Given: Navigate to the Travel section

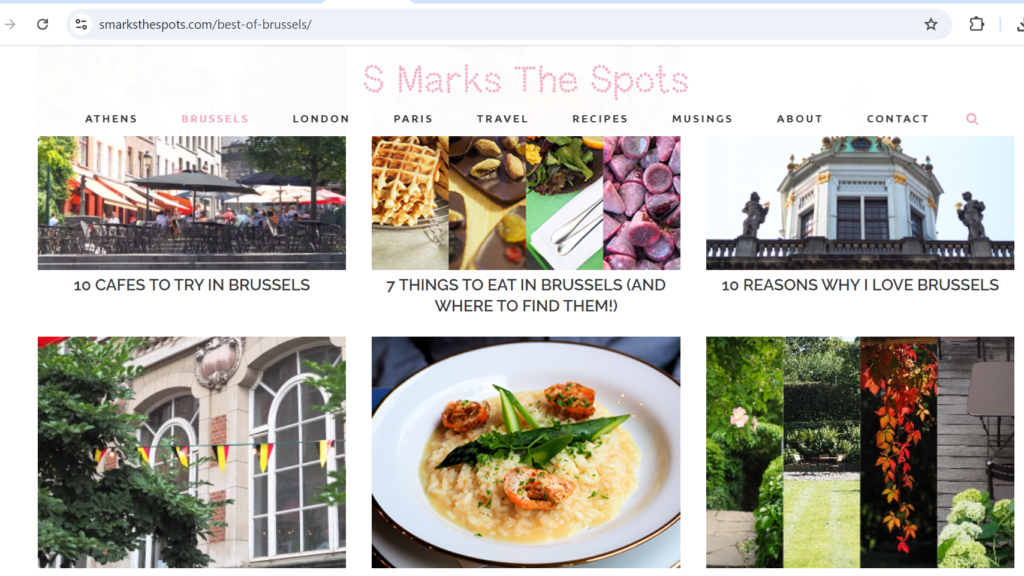Looking at the screenshot, I should click(502, 119).
